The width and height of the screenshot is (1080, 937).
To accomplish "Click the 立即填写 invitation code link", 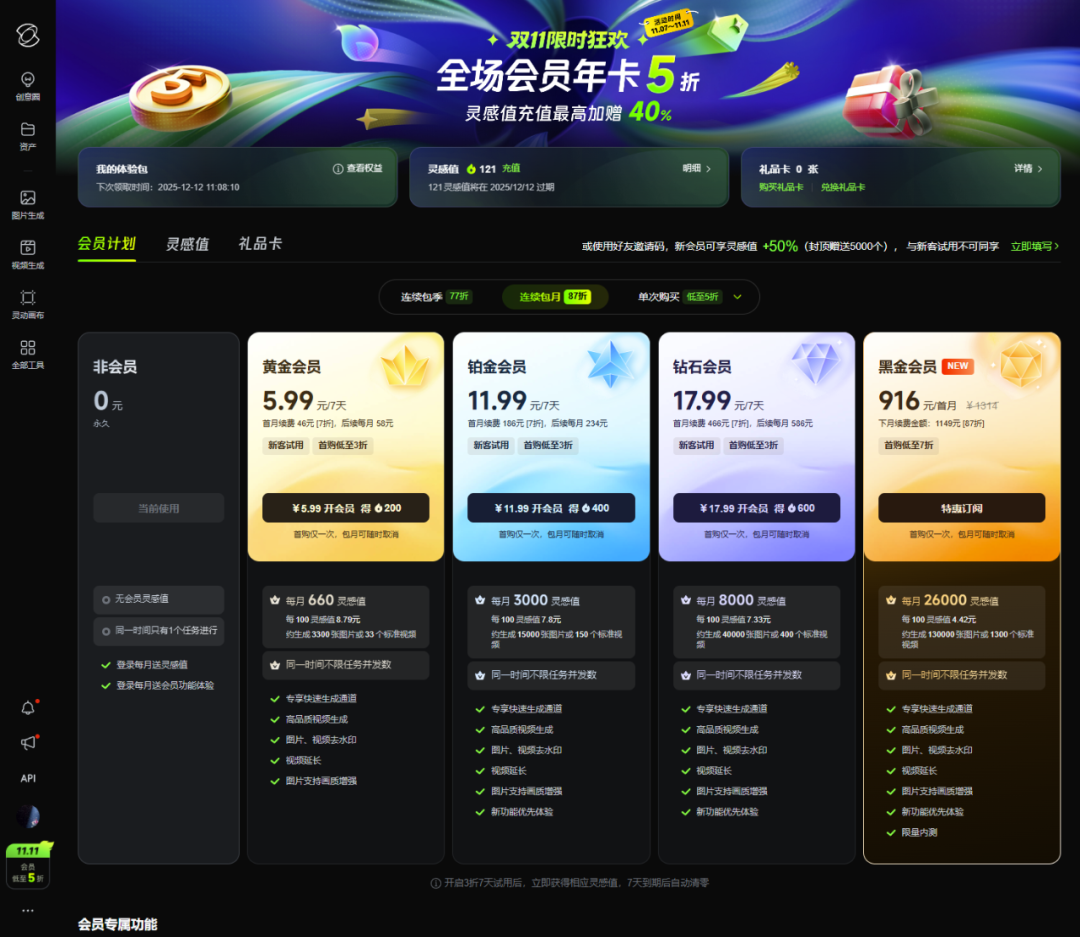I will point(1034,246).
